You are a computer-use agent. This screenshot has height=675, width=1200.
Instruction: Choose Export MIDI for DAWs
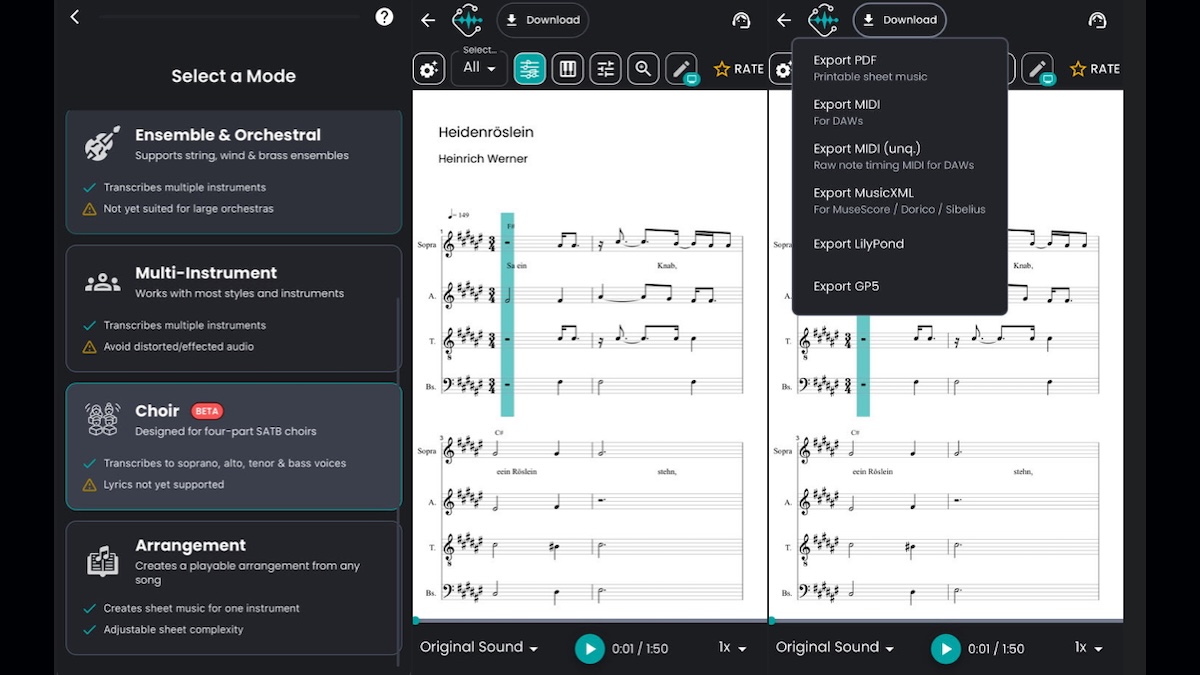900,112
